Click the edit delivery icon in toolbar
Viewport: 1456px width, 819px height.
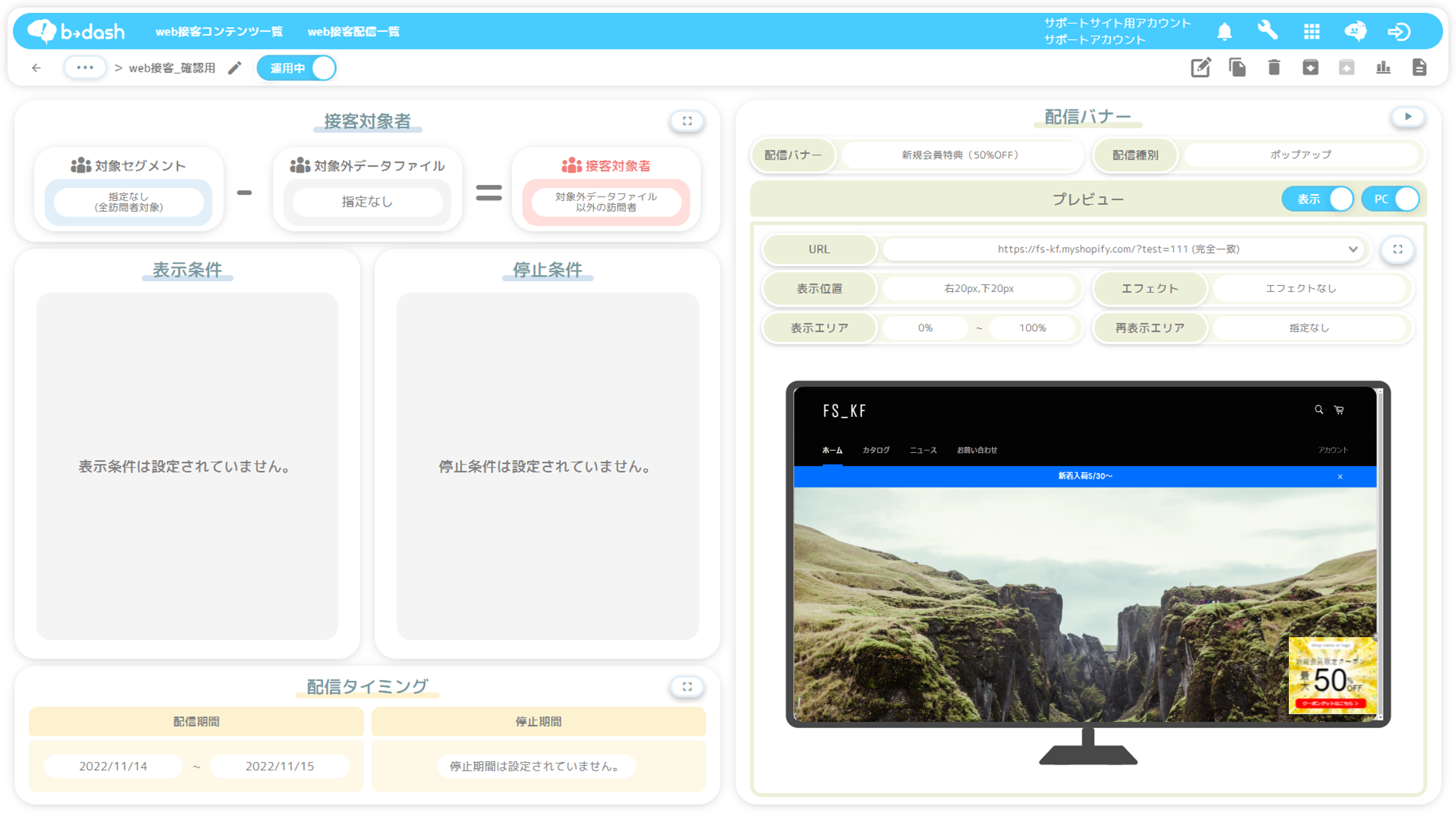1200,68
